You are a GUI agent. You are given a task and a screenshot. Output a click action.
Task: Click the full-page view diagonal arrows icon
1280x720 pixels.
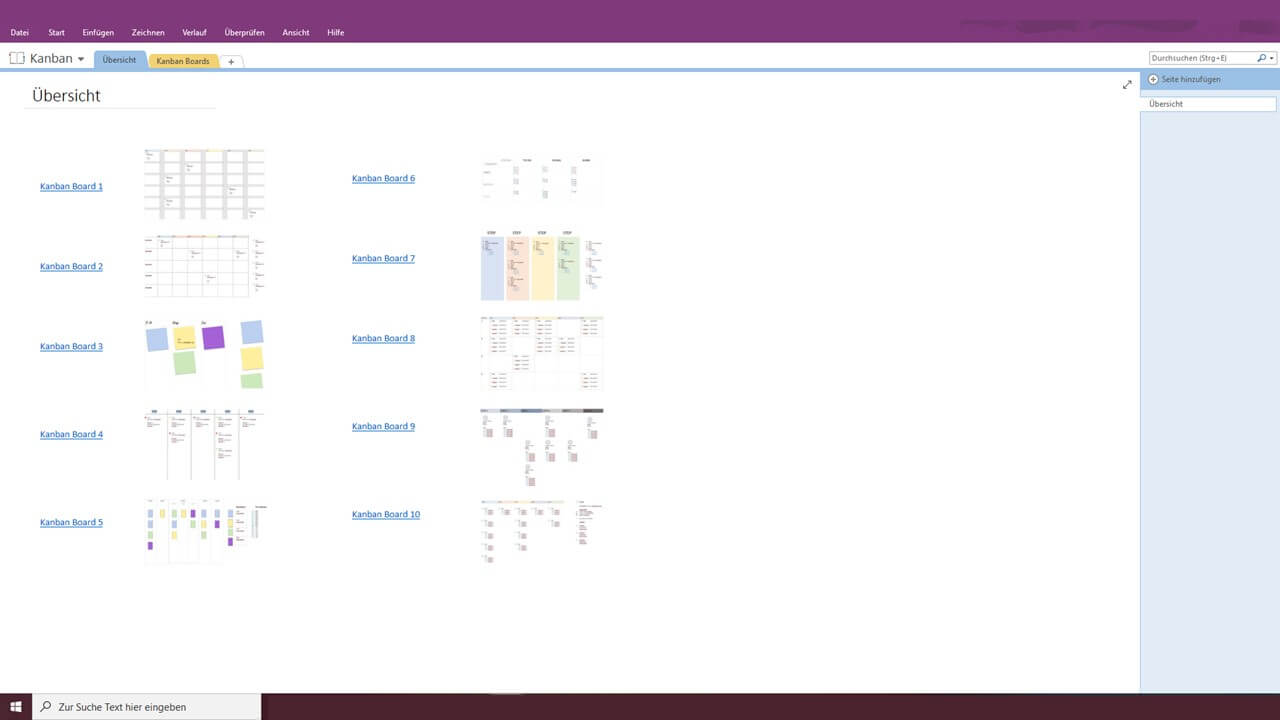pyautogui.click(x=1127, y=85)
